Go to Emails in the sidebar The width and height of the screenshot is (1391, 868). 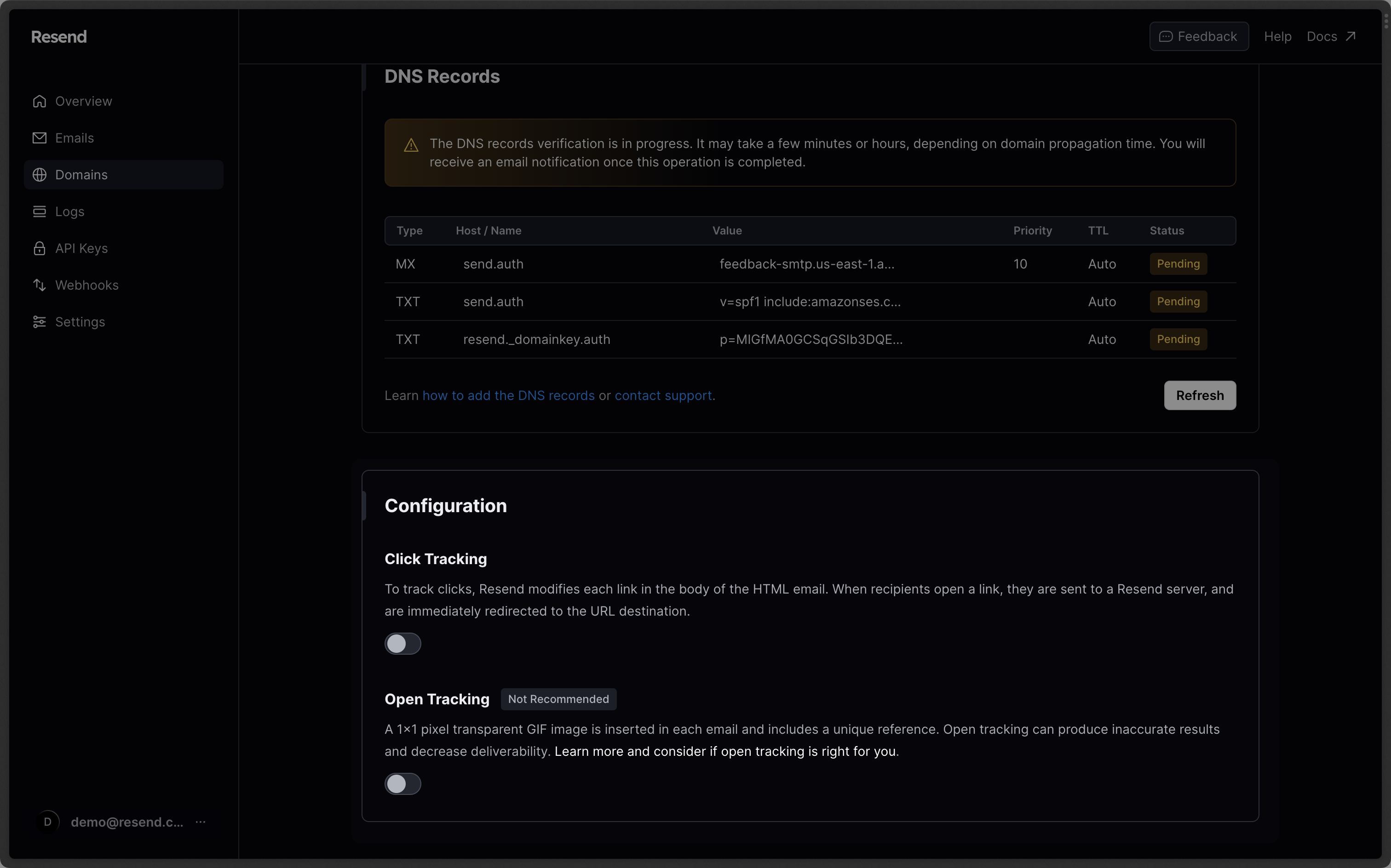123,138
